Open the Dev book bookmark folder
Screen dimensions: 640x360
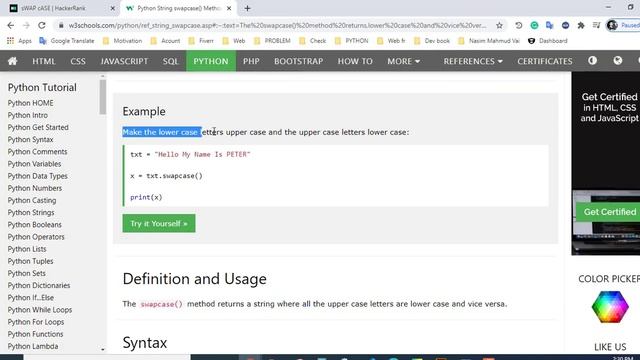(x=432, y=41)
